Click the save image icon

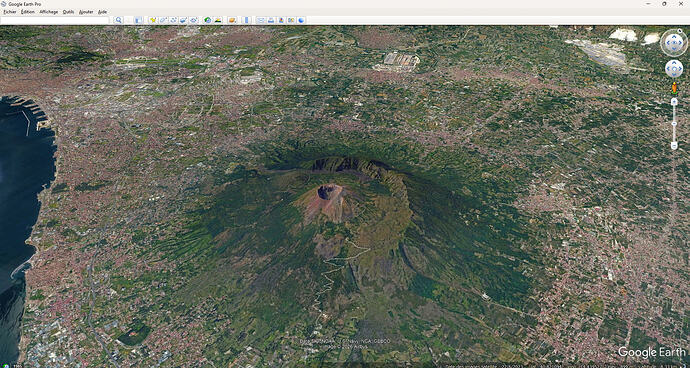pyautogui.click(x=281, y=20)
